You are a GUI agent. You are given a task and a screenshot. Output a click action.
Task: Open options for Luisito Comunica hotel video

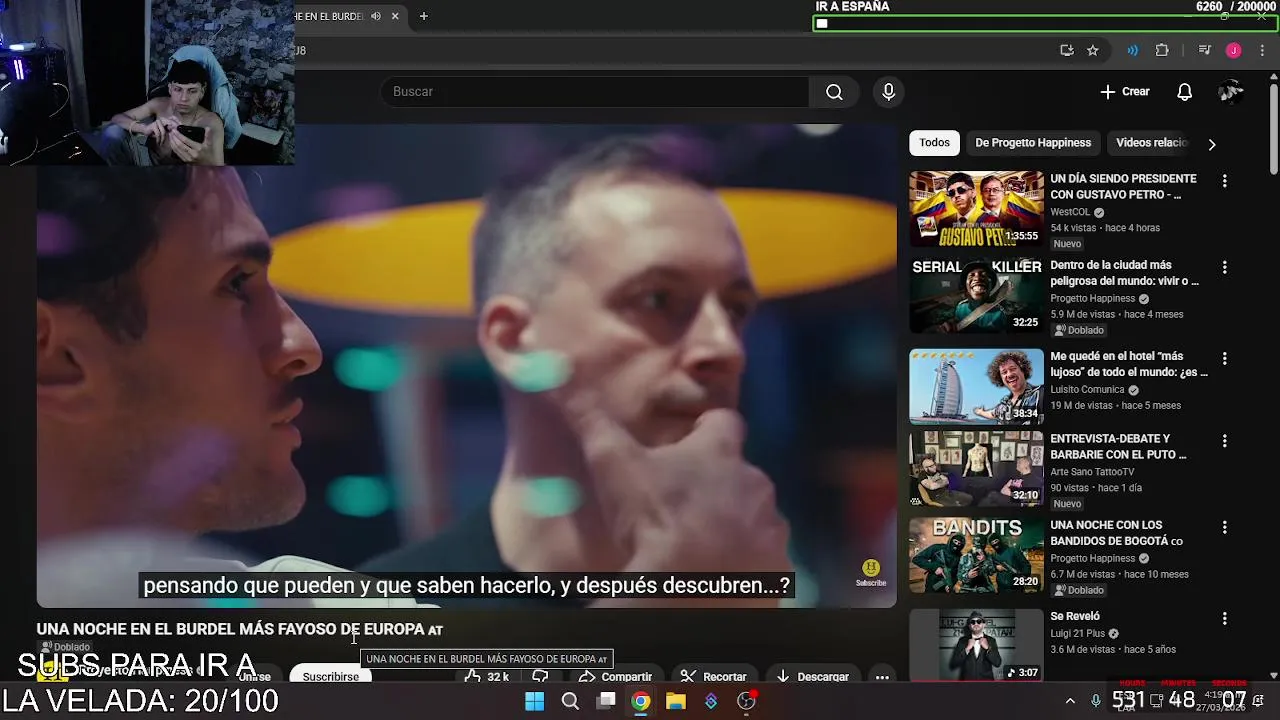click(1224, 358)
